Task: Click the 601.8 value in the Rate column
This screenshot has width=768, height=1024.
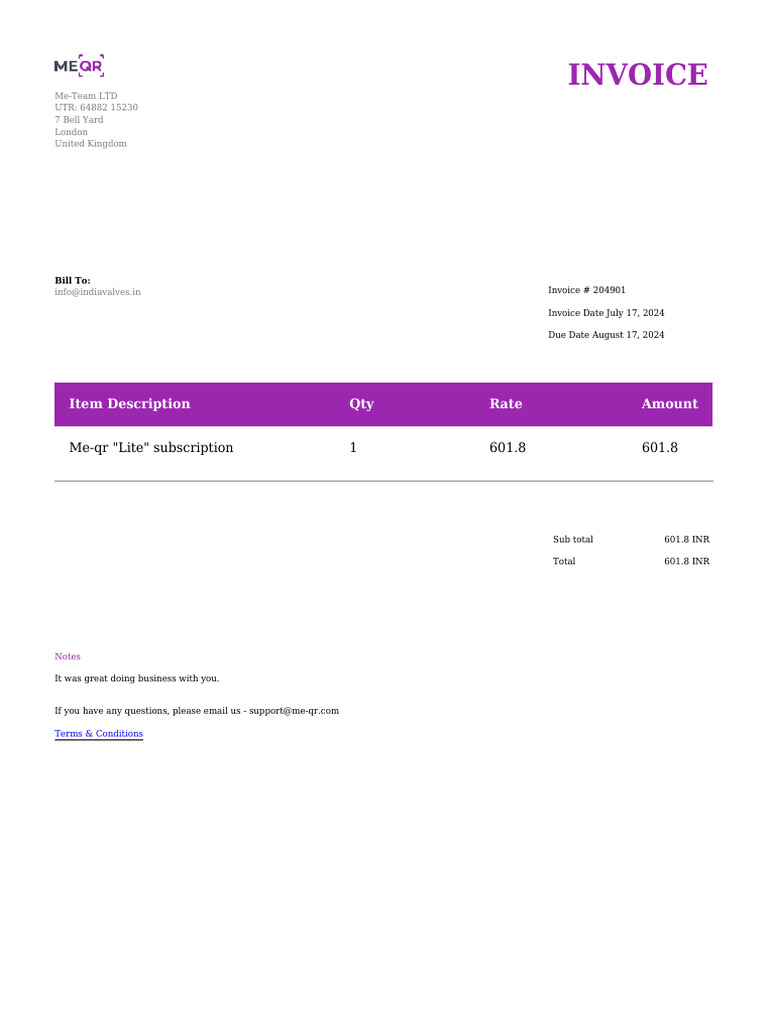Action: click(507, 447)
